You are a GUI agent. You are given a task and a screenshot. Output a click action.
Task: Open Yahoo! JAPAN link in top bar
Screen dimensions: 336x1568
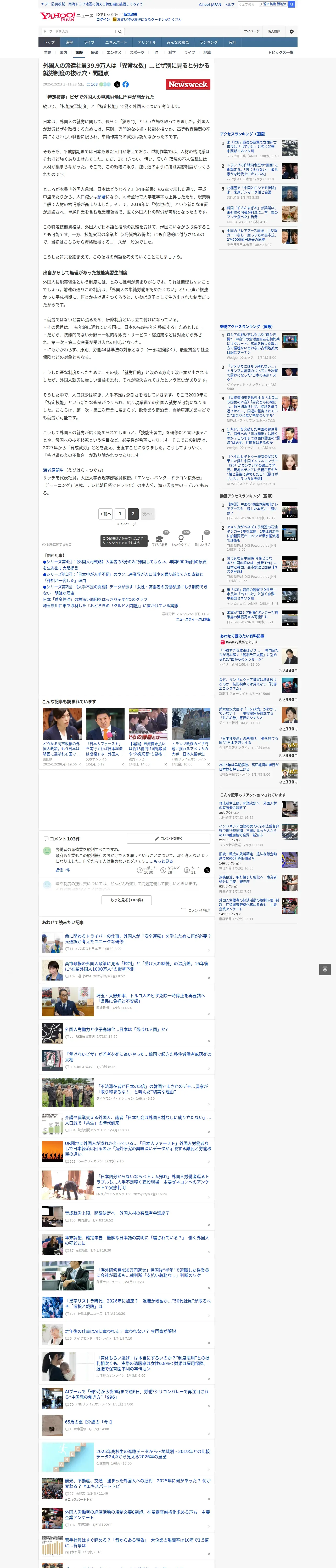coord(210,4)
